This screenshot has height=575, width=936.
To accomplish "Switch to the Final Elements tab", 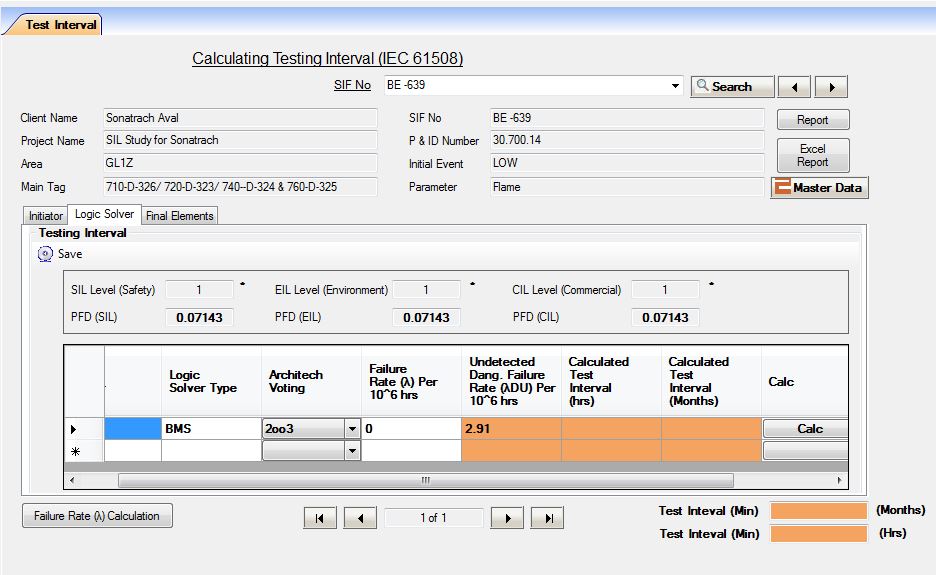I will pyautogui.click(x=179, y=216).
